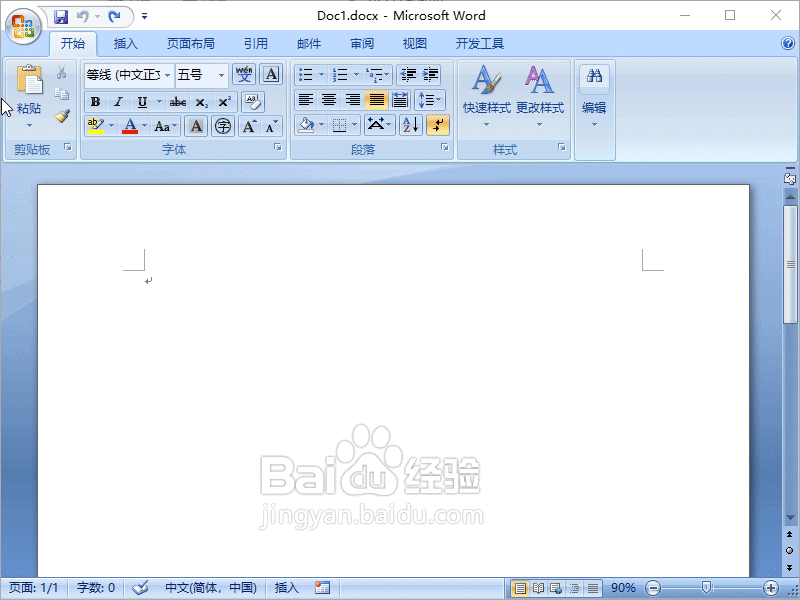Viewport: 800px width, 600px height.
Task: Toggle italic formatting
Action: pyautogui.click(x=118, y=101)
